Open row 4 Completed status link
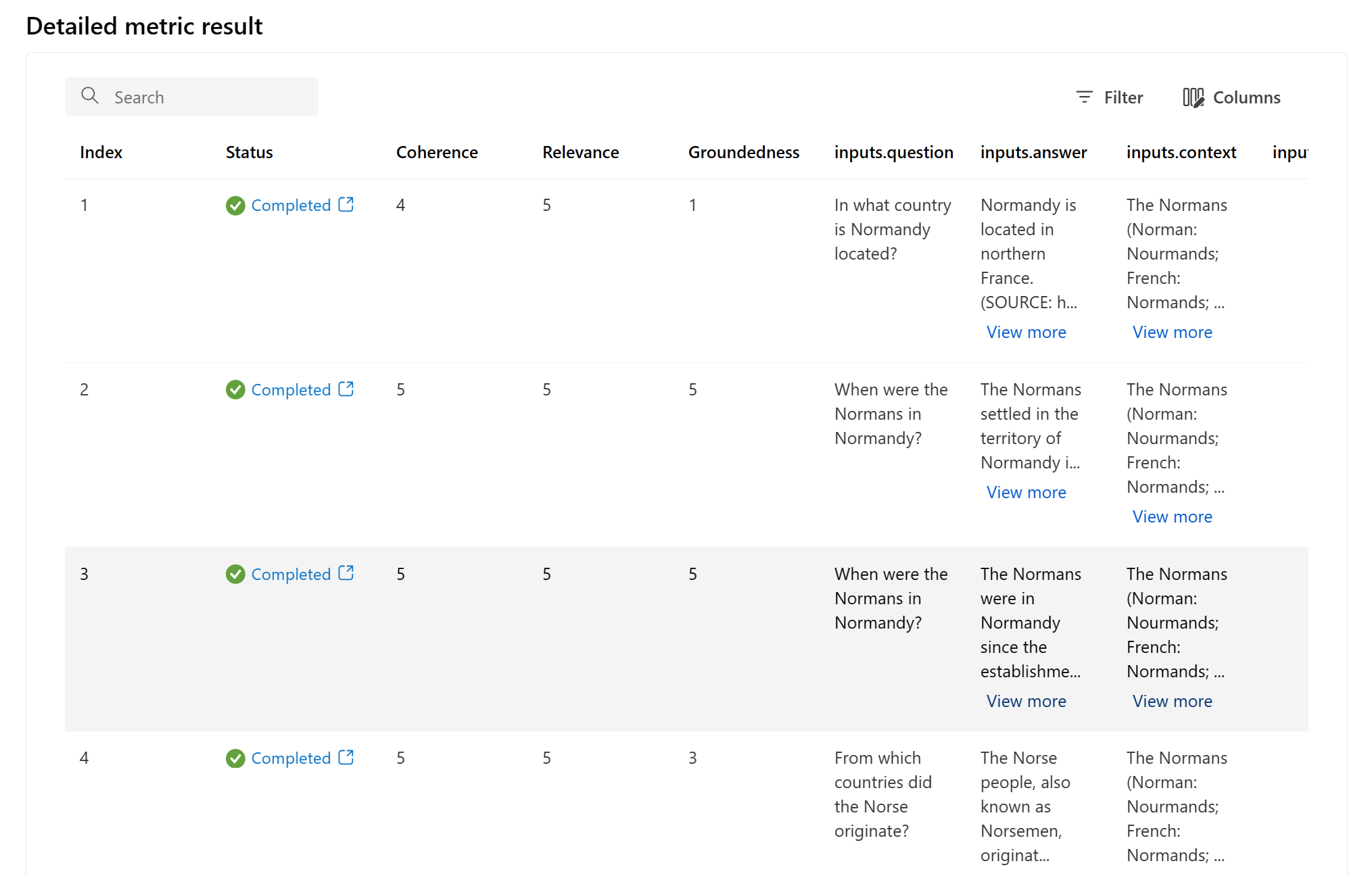Screen dimensions: 1372x876 click(x=291, y=758)
